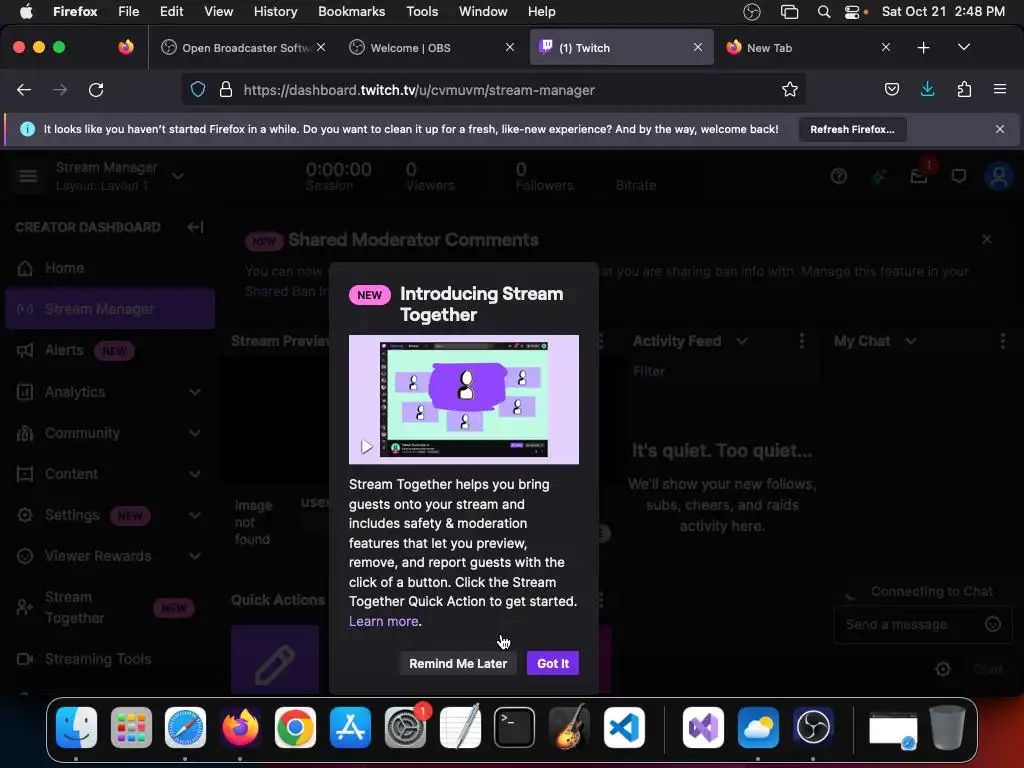Open the History menu
1024x768 pixels.
(275, 11)
